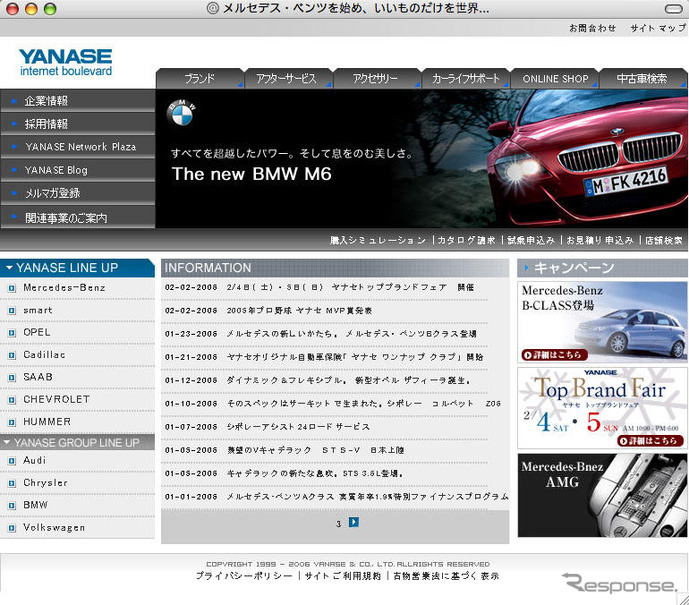Click the square icon beside Mercedes-Benz
Viewport: 689px width, 605px height.
click(12, 288)
